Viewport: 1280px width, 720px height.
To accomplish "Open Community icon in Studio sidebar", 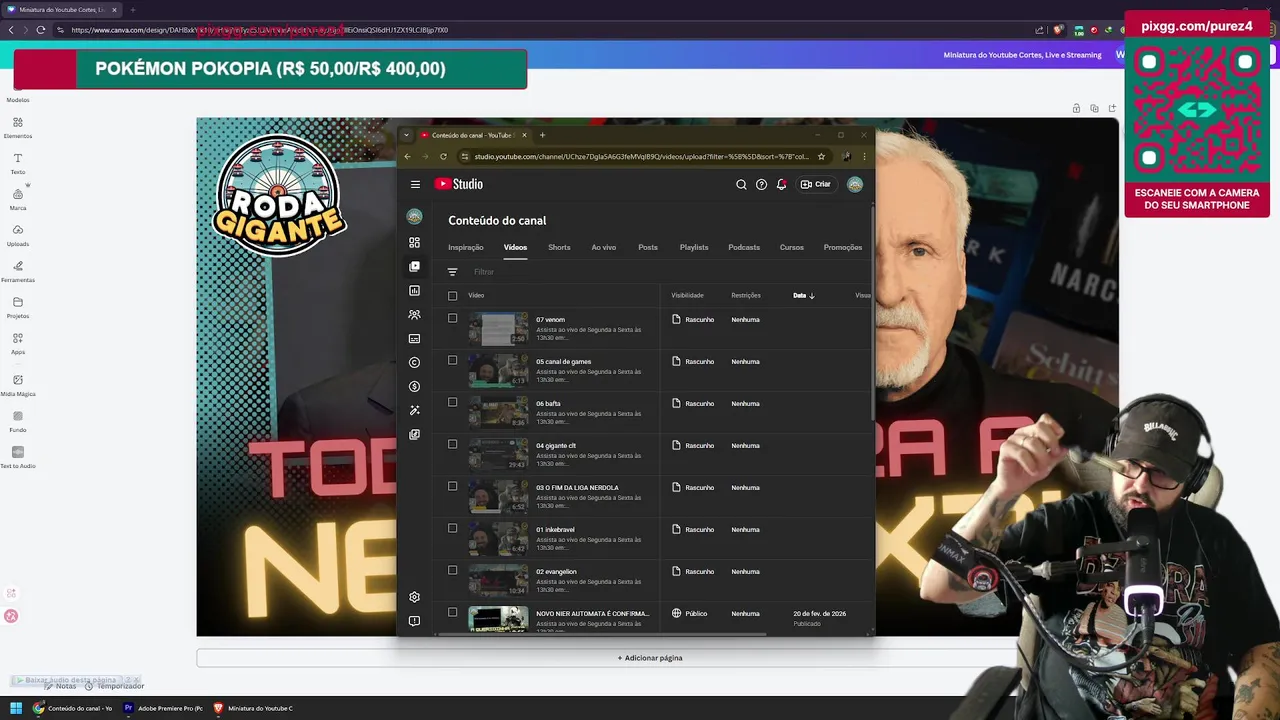I will (414, 314).
